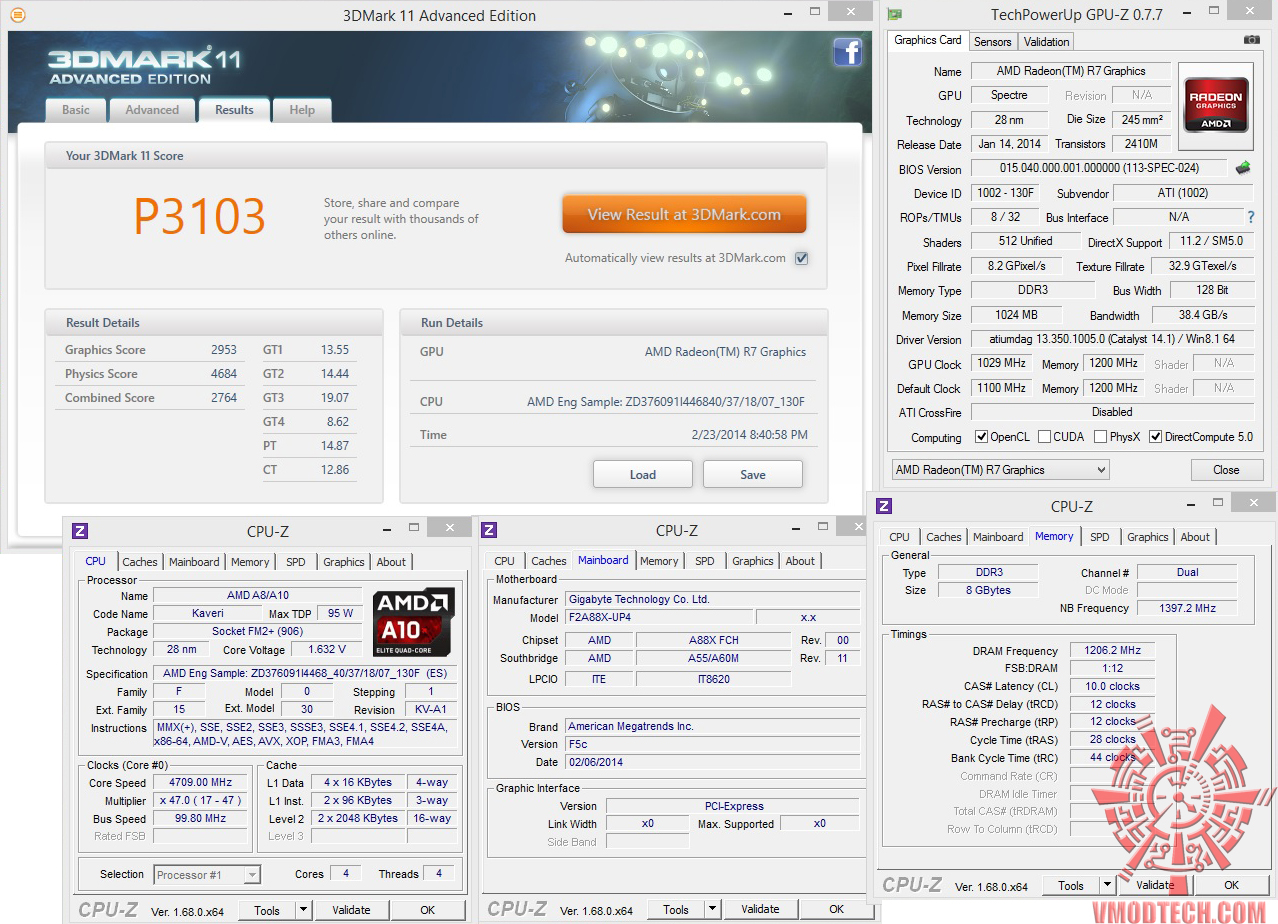Click the Multiplier value x 47.0
The height and width of the screenshot is (924, 1278).
[x=201, y=801]
